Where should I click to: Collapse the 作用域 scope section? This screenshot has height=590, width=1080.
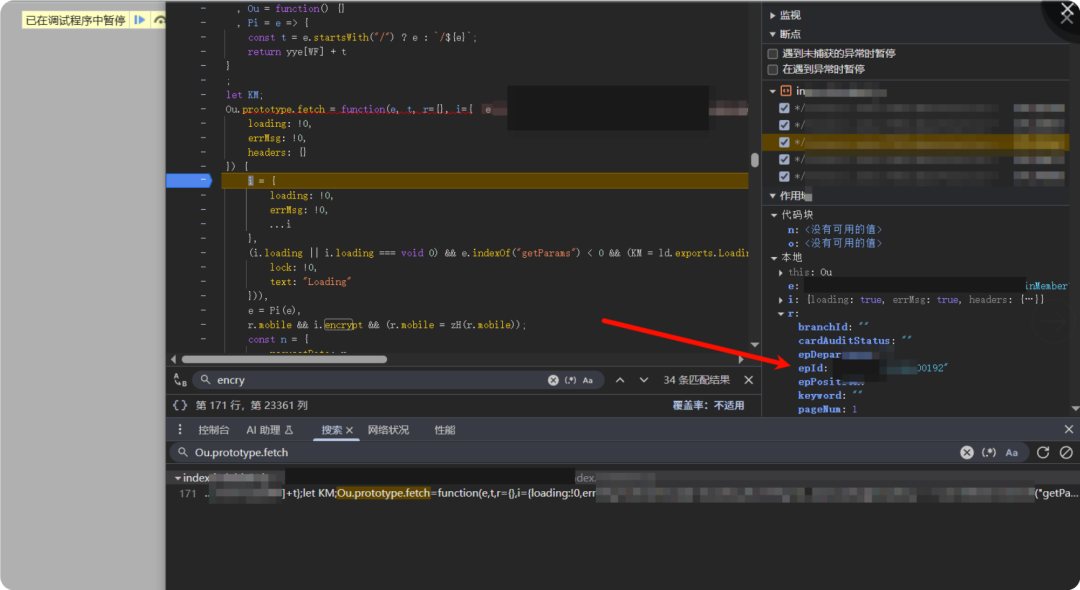pos(773,196)
